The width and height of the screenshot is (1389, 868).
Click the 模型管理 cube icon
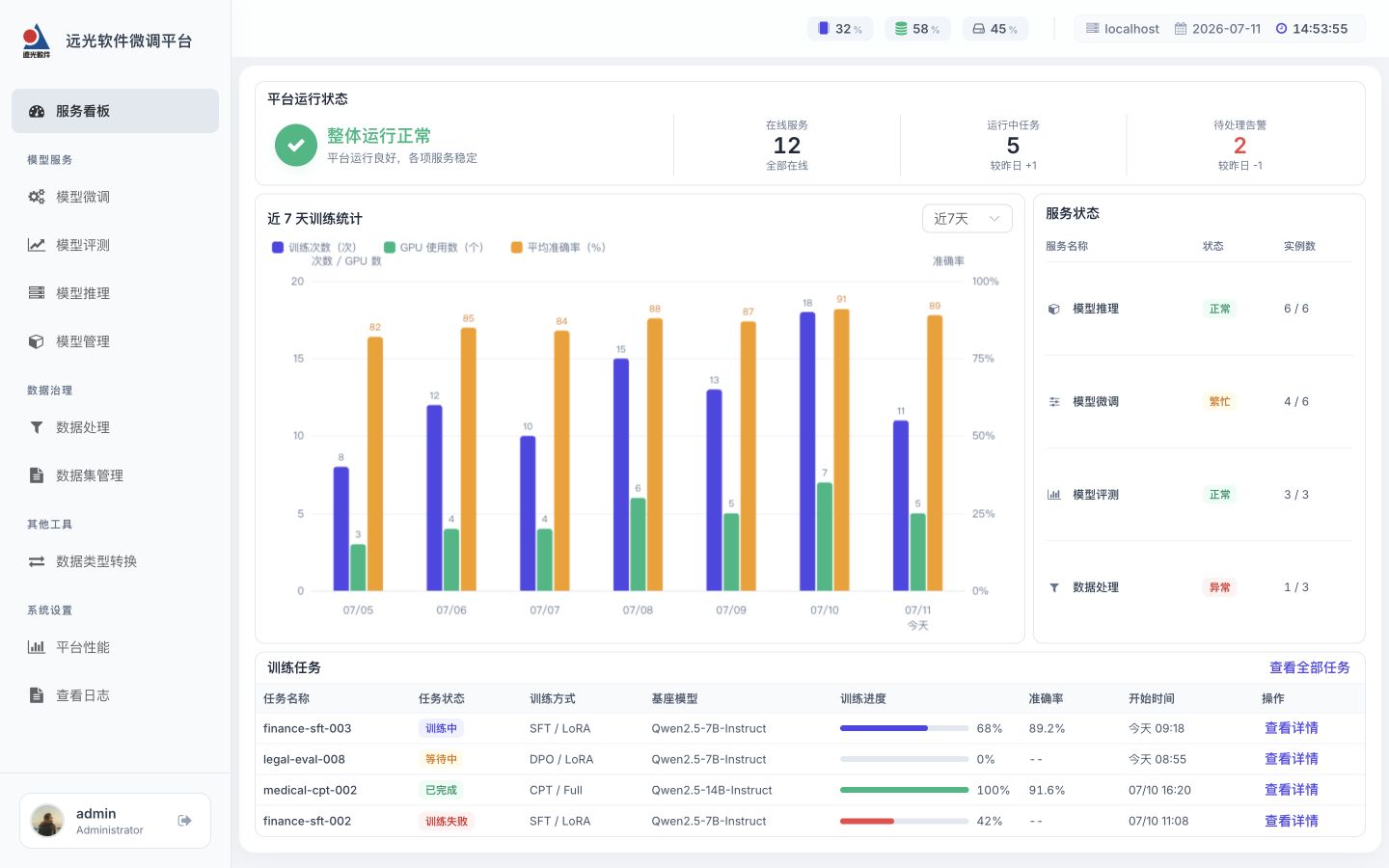pos(37,341)
